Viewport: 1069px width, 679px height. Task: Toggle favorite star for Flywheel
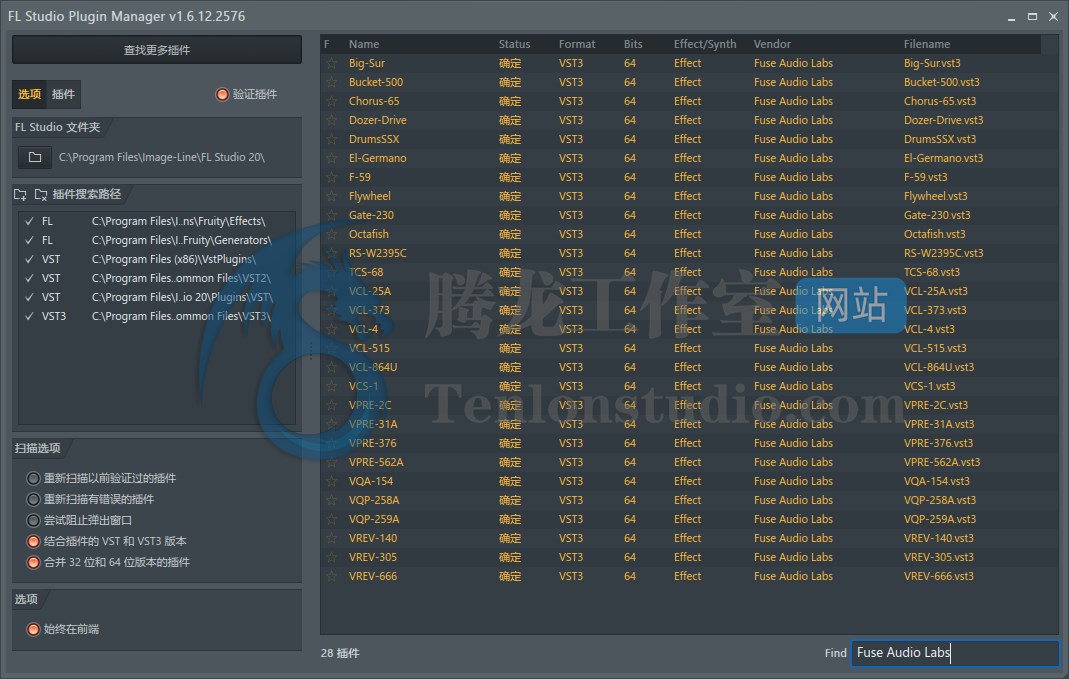(331, 196)
